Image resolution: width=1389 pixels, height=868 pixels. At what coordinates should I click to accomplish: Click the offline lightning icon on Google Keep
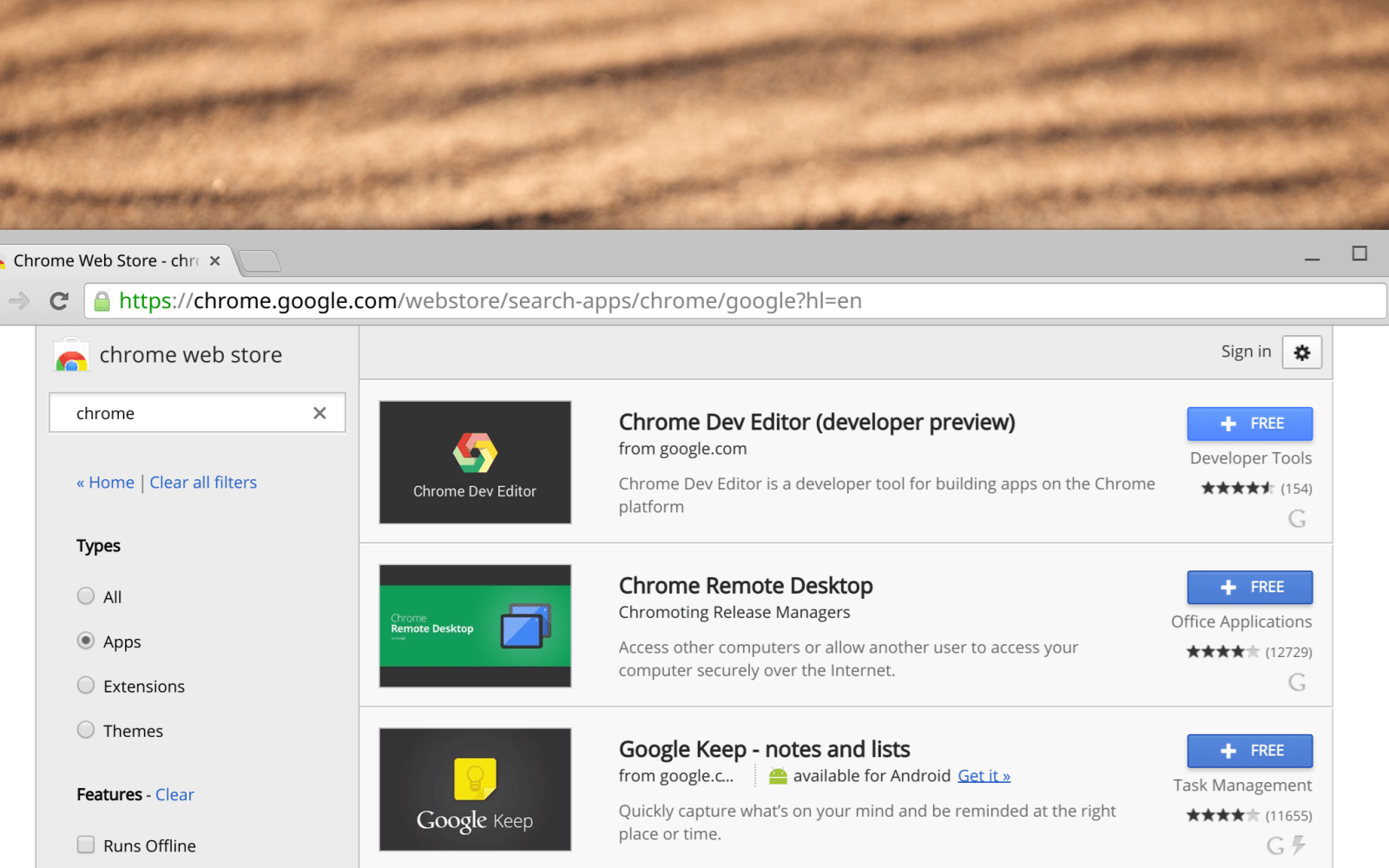1299,845
